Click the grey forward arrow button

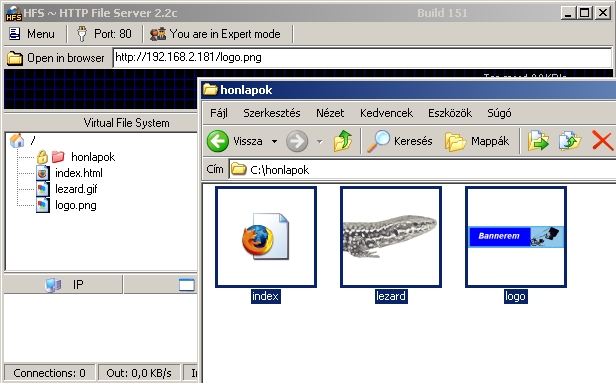point(297,141)
